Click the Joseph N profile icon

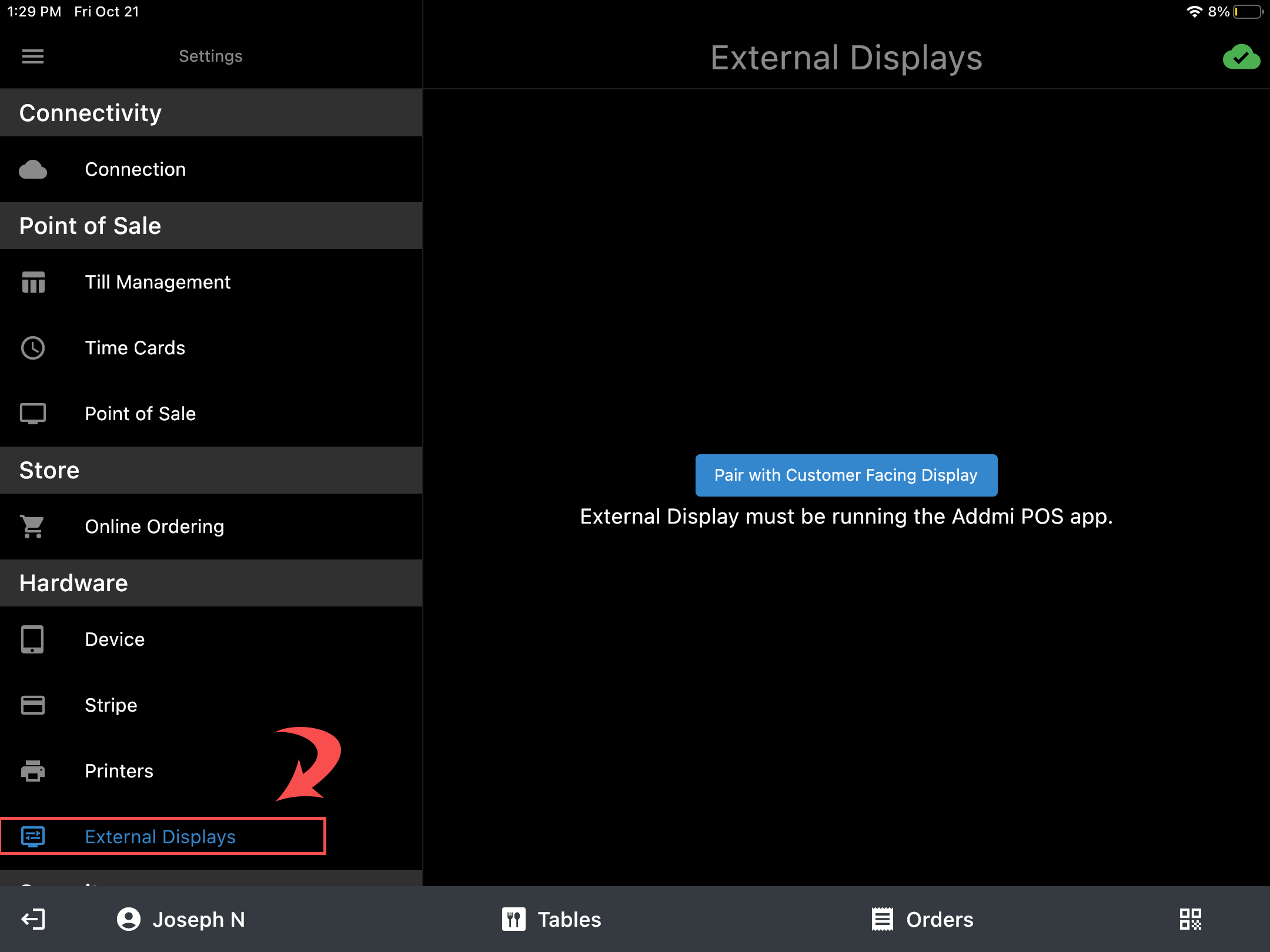tap(129, 919)
